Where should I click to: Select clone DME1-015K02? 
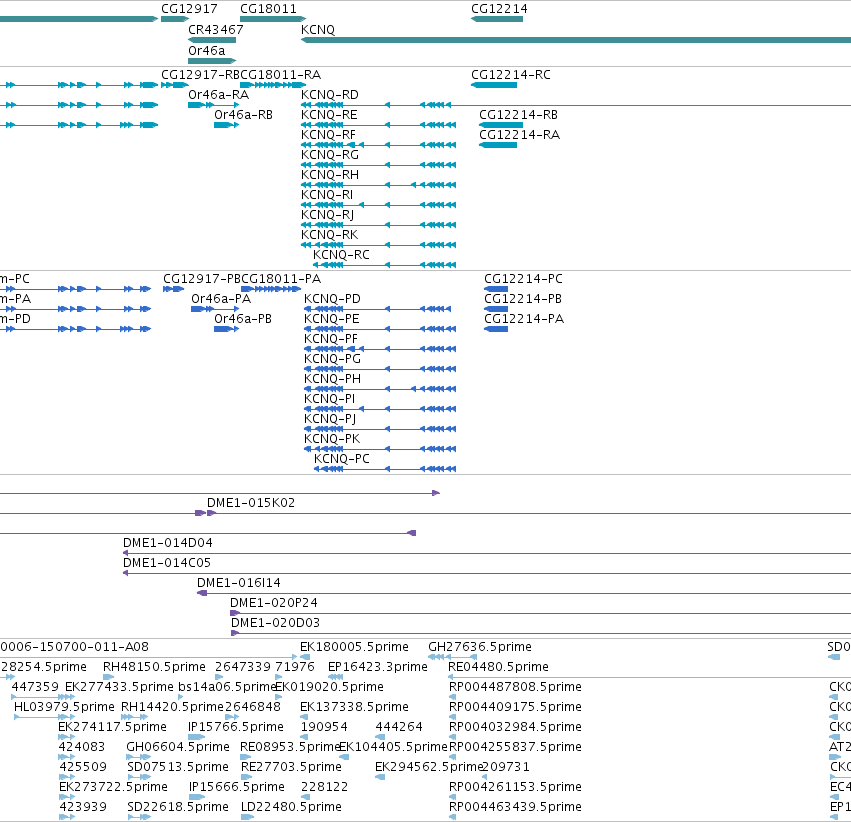(529, 513)
